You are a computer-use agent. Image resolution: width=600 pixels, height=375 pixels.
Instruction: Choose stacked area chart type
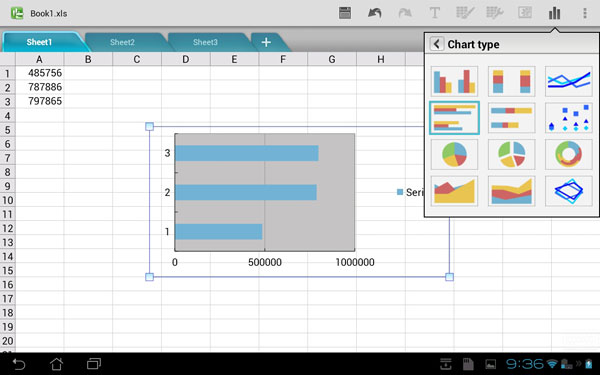512,191
